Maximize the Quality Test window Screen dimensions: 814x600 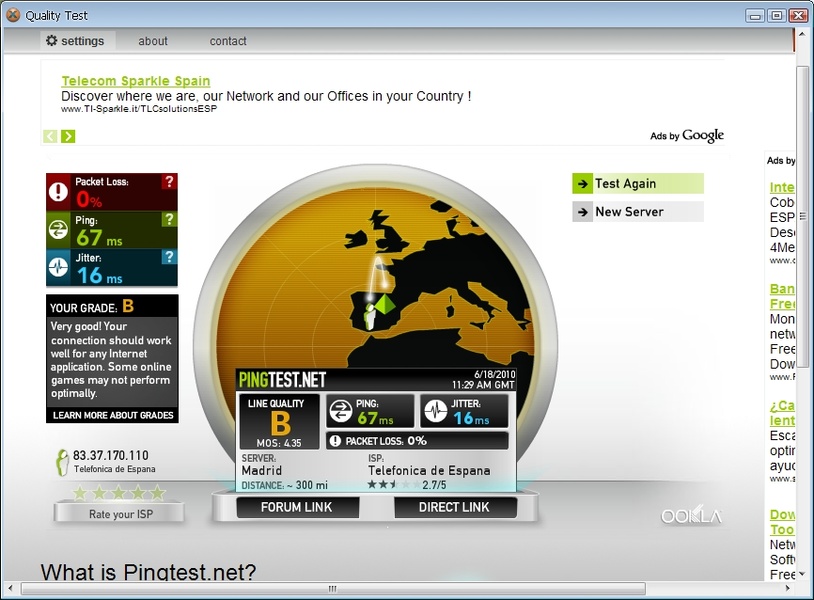(777, 16)
